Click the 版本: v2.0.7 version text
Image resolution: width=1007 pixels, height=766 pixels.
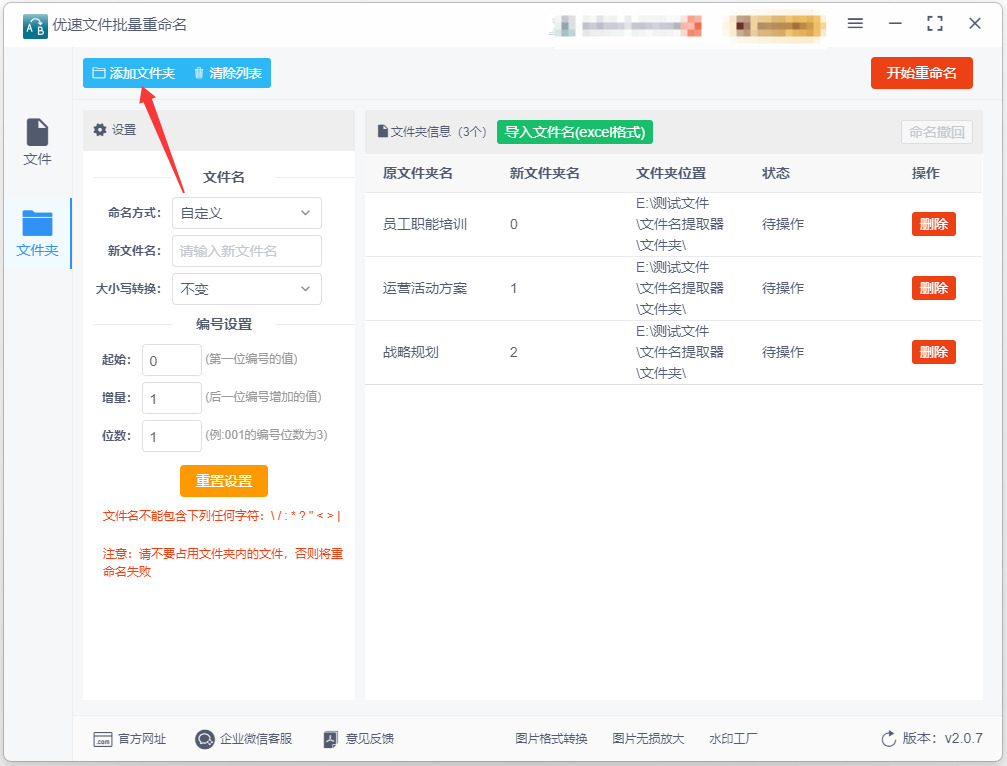[x=942, y=738]
